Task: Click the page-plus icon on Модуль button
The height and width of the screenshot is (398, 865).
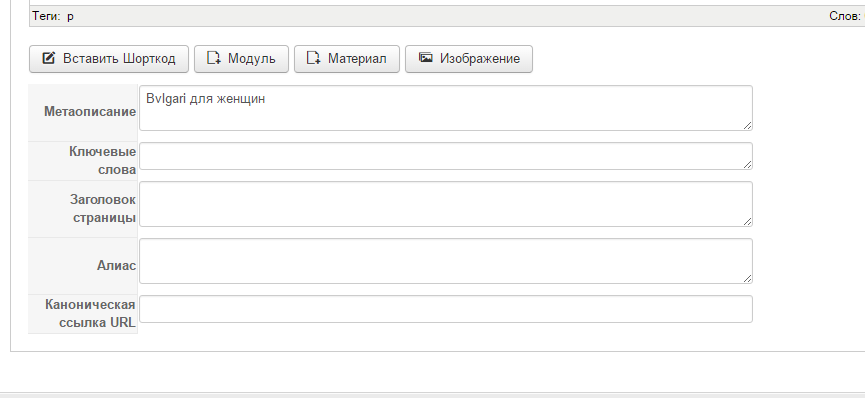Action: (214, 58)
